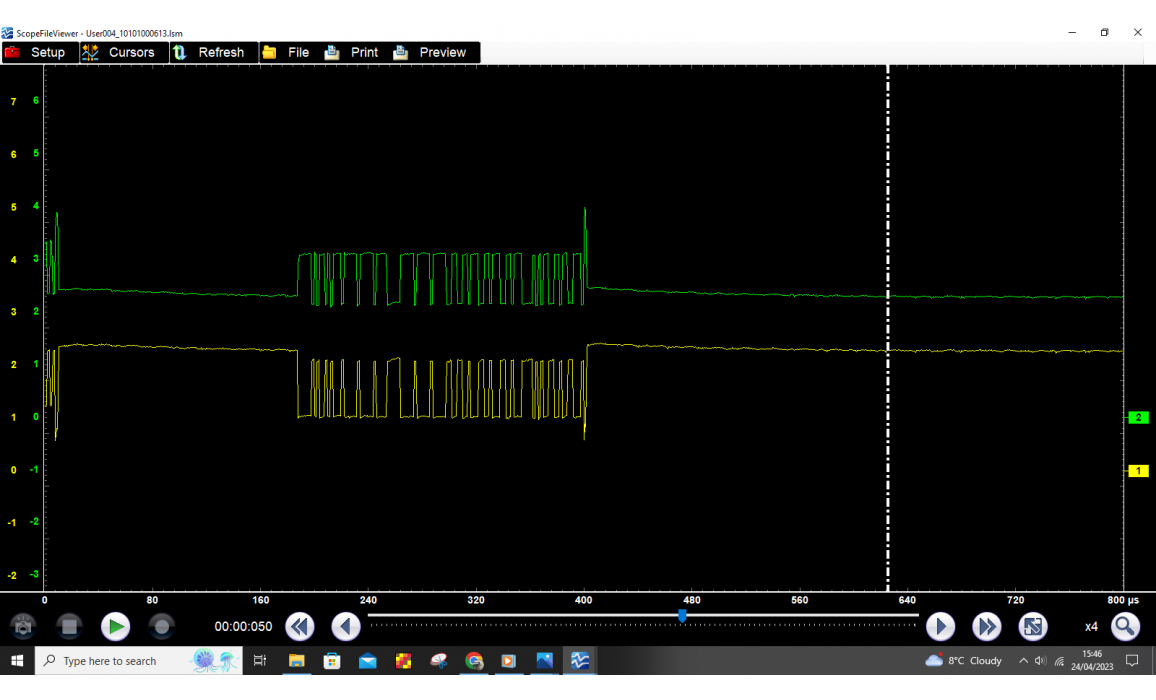The width and height of the screenshot is (1156, 700).
Task: Fast forward with the double-right arrow button
Action: [x=987, y=627]
